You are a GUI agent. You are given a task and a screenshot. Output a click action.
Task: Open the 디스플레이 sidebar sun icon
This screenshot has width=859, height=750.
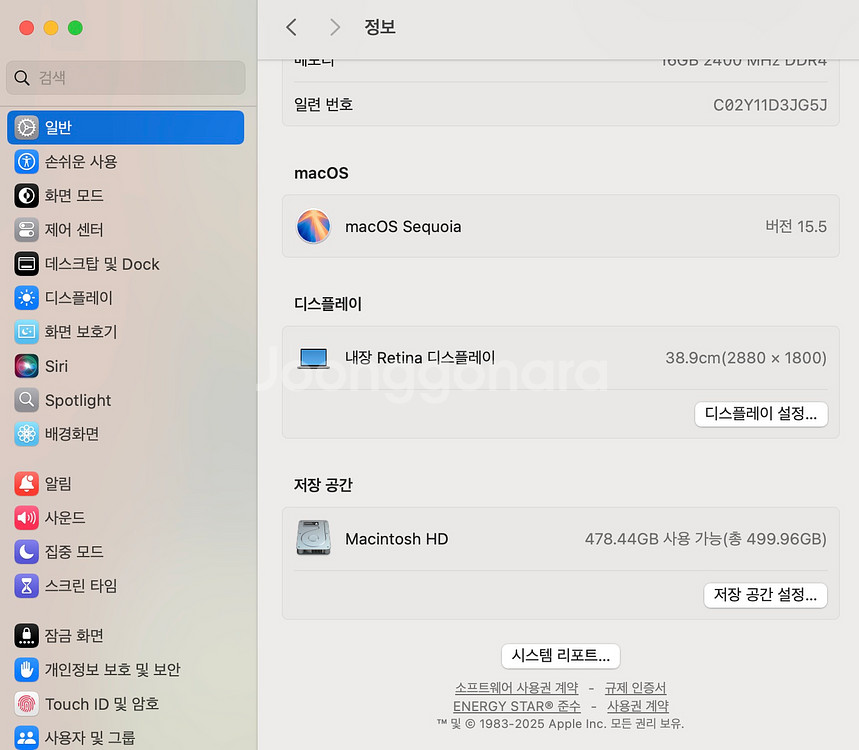pyautogui.click(x=26, y=297)
